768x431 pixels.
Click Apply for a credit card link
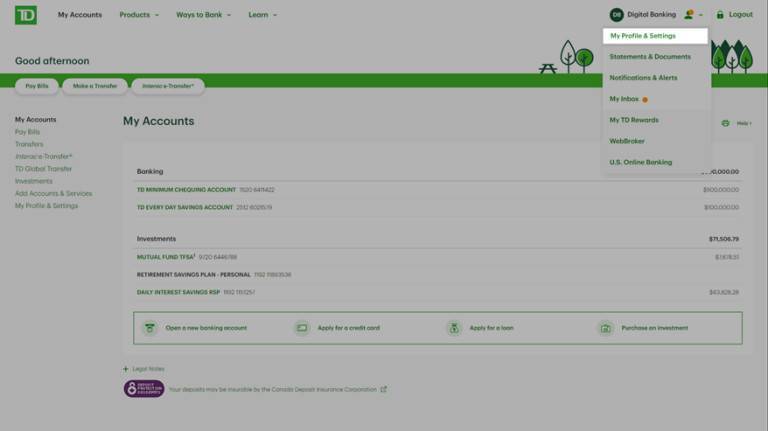tap(349, 328)
